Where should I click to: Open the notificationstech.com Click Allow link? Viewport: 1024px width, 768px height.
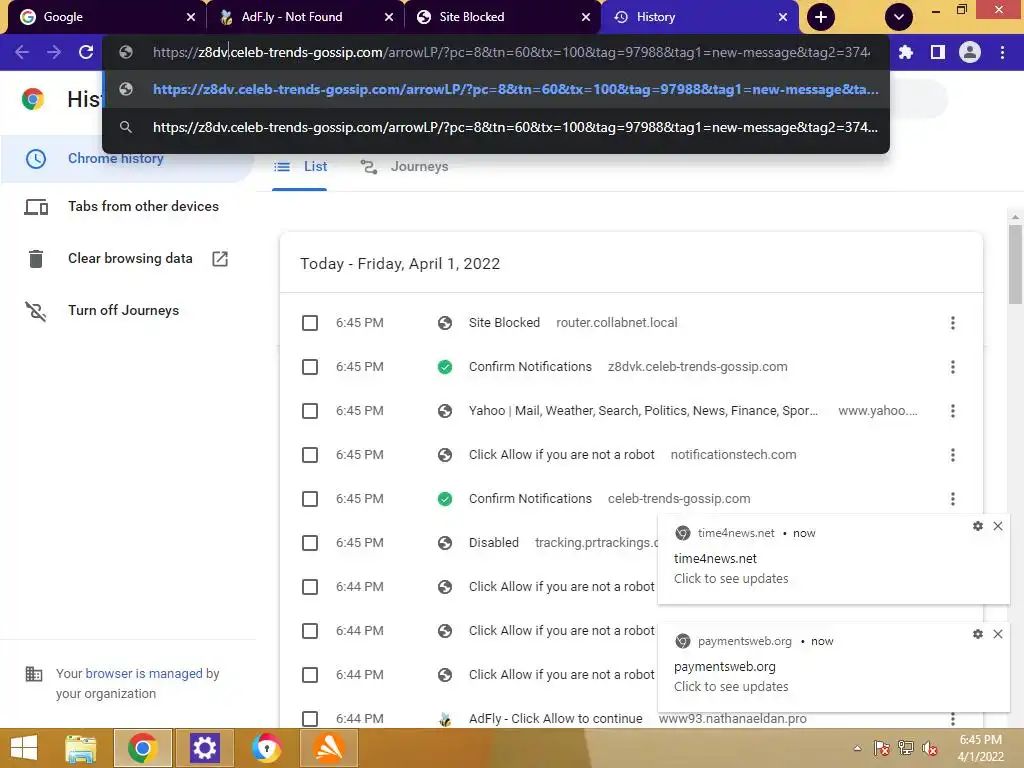562,455
